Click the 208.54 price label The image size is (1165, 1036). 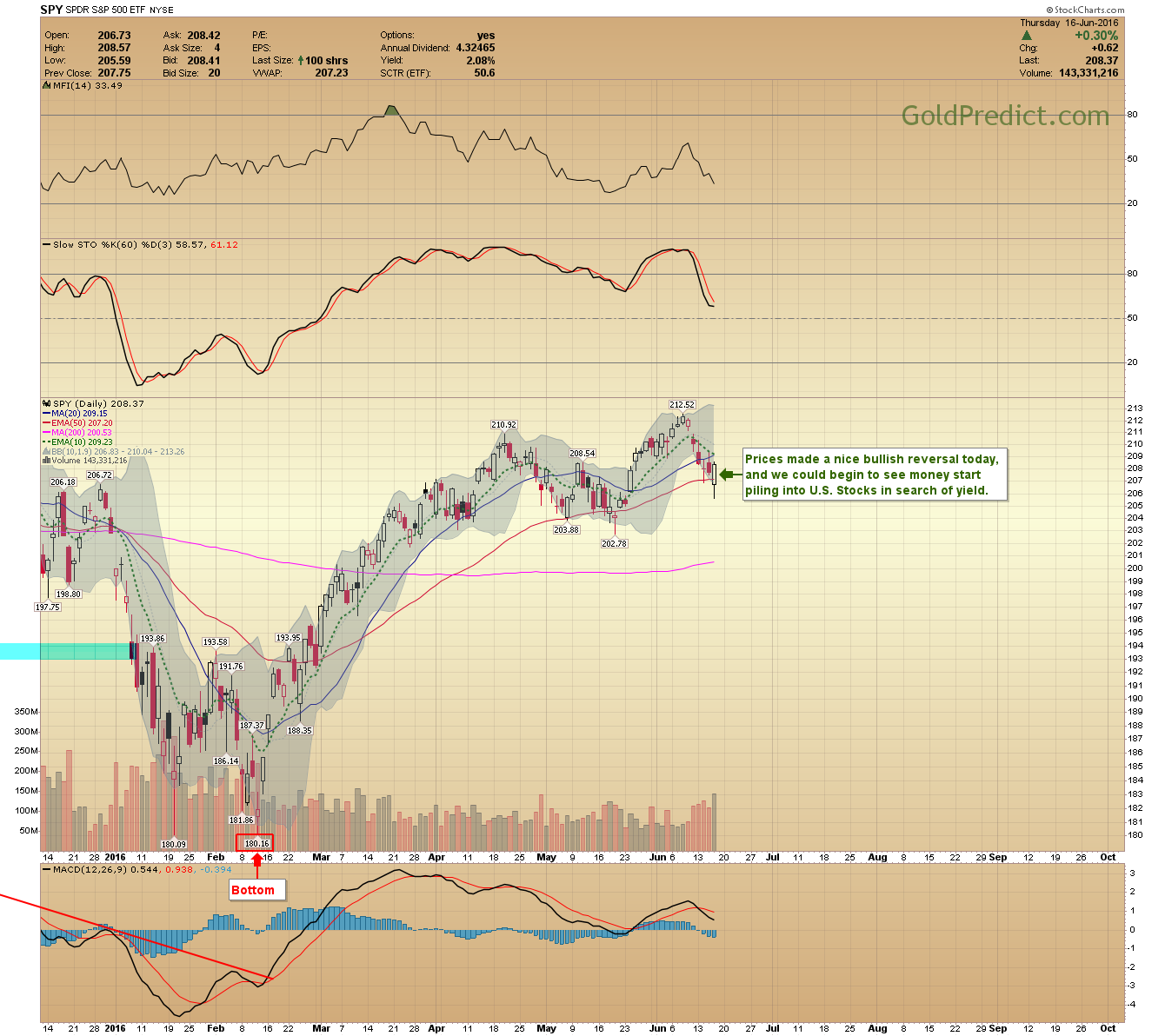coord(582,454)
